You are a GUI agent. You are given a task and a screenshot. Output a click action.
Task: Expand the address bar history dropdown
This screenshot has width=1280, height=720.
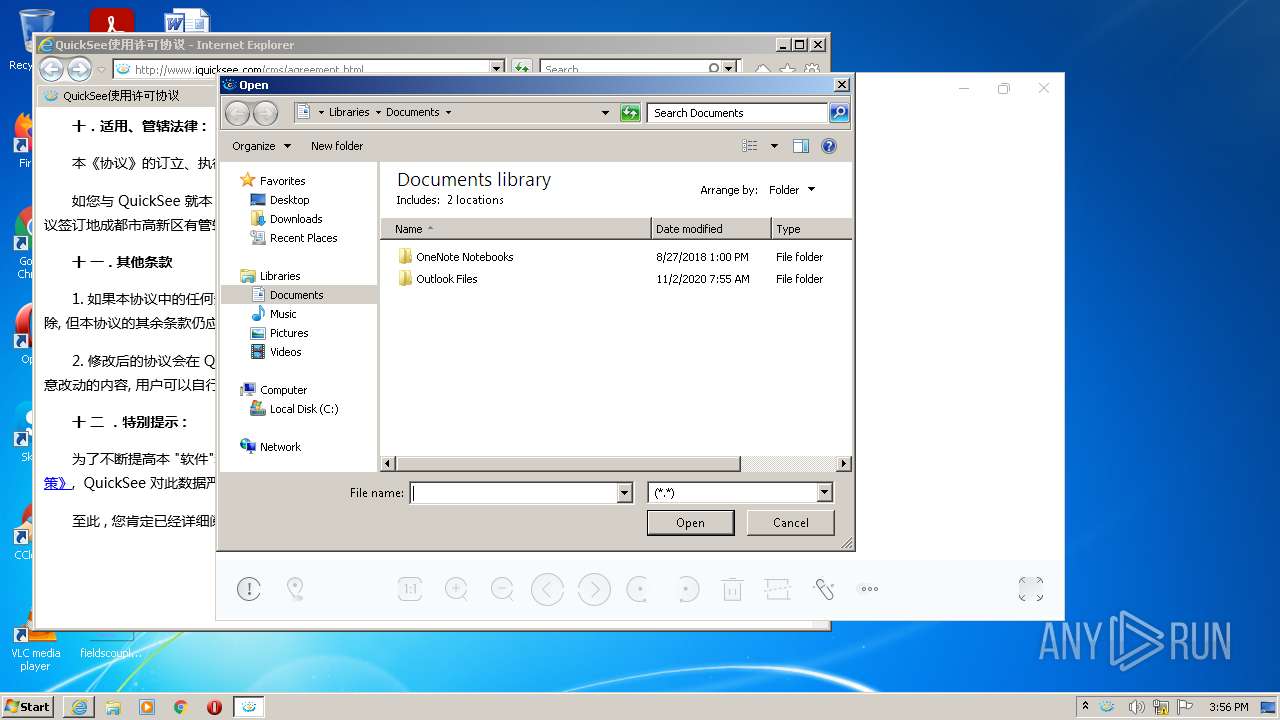click(x=605, y=113)
